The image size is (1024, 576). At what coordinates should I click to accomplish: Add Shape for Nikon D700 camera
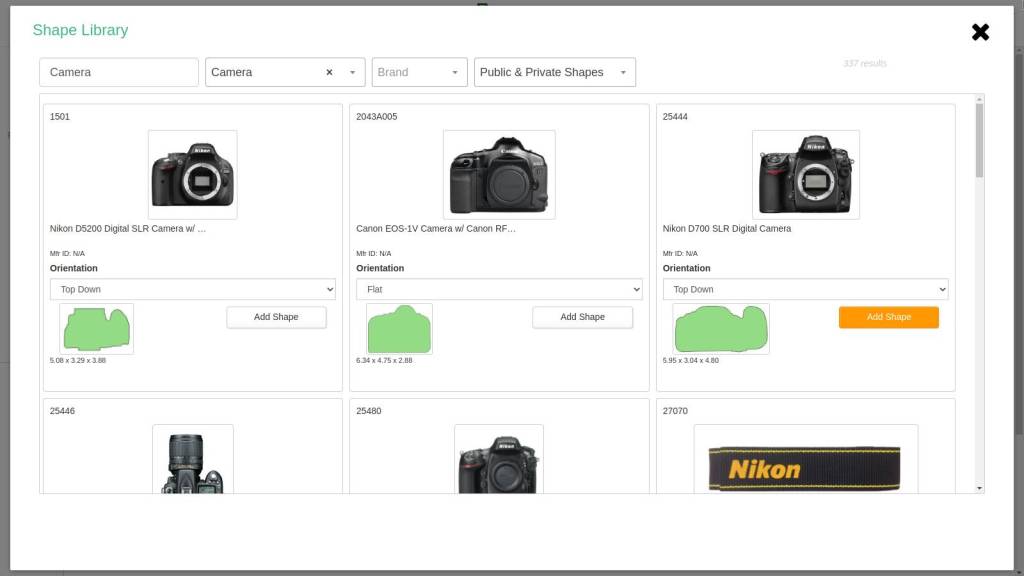(x=889, y=317)
